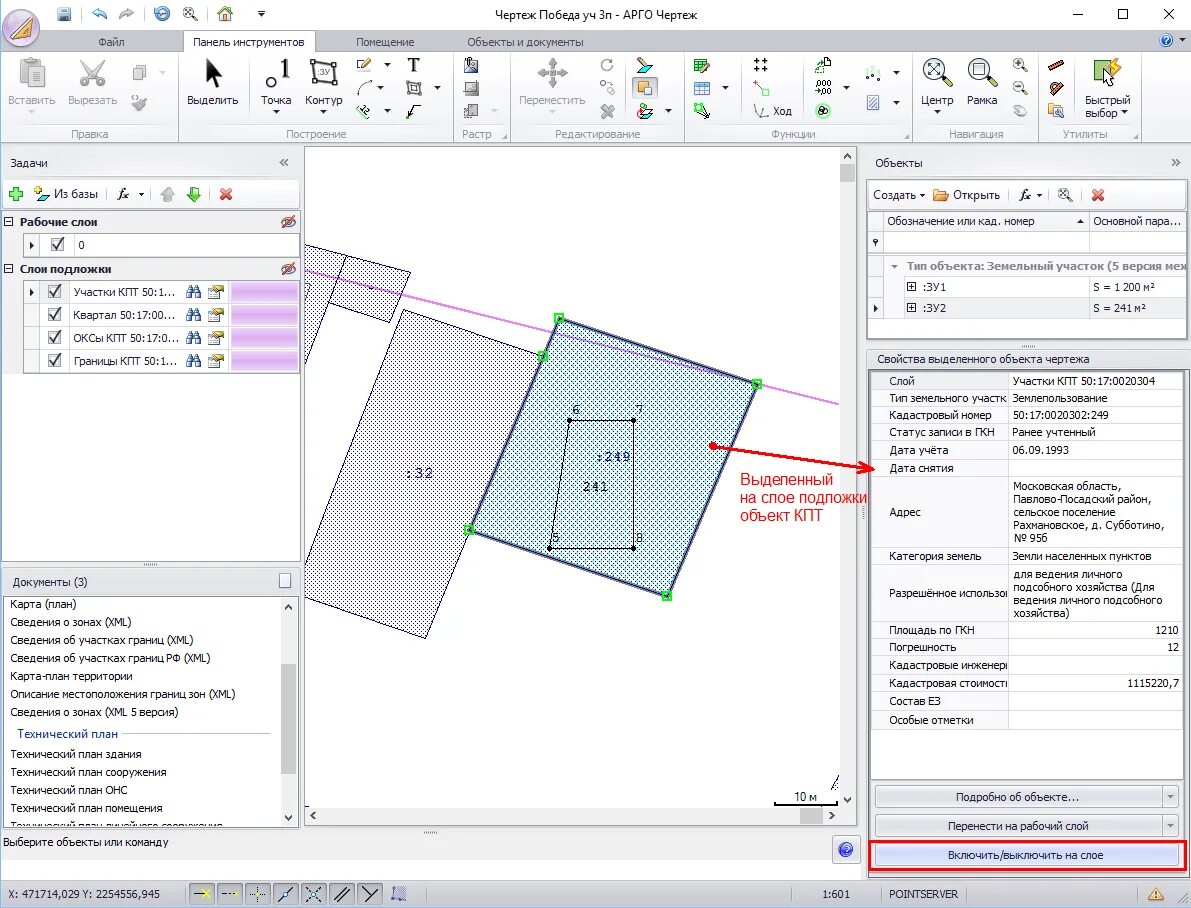Screen dimensions: 1191x908
Task: Click the Документы list vertical scrollbar
Action: pos(288,712)
